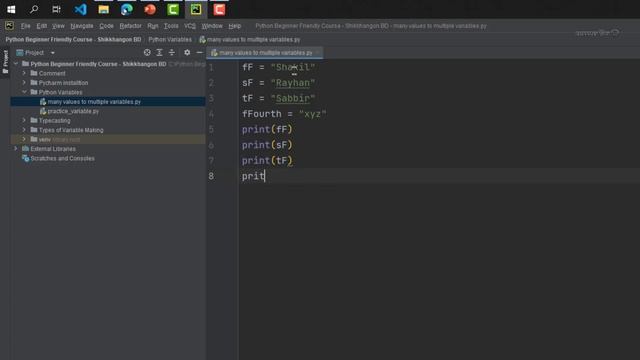Click project root breadcrumb in navigation bar

[73, 40]
